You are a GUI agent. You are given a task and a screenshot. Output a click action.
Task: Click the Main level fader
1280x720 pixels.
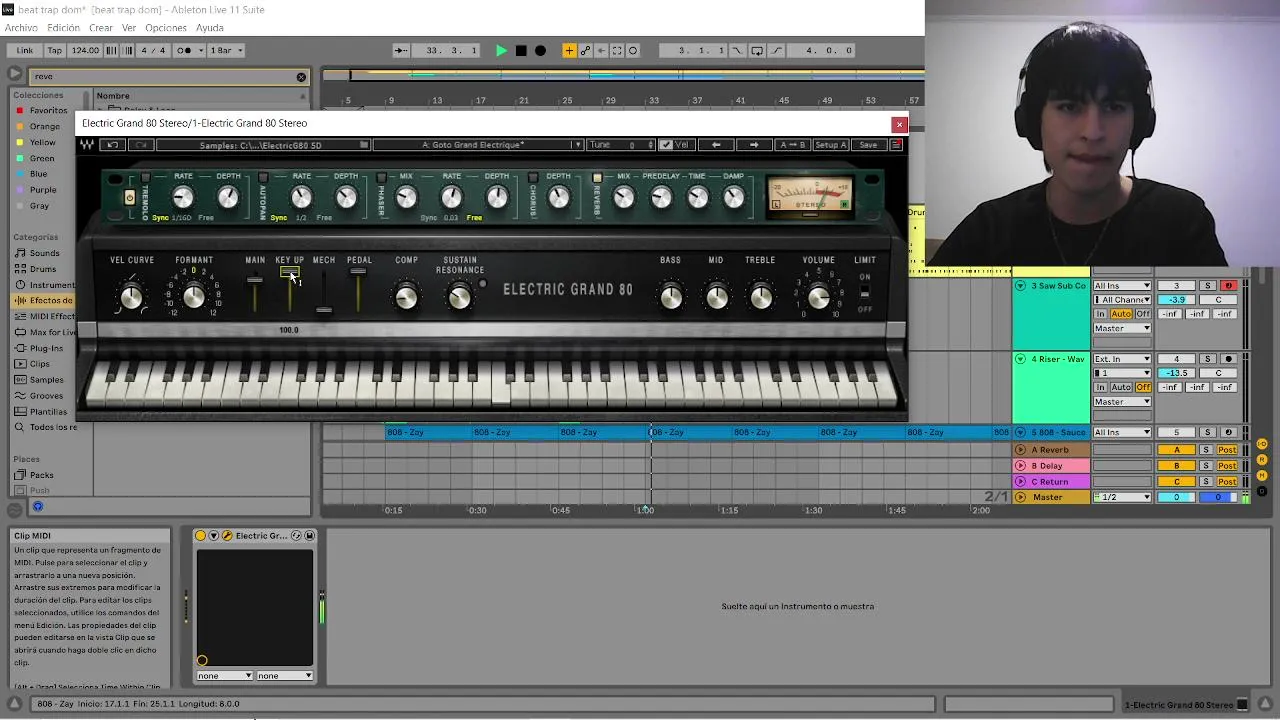255,280
